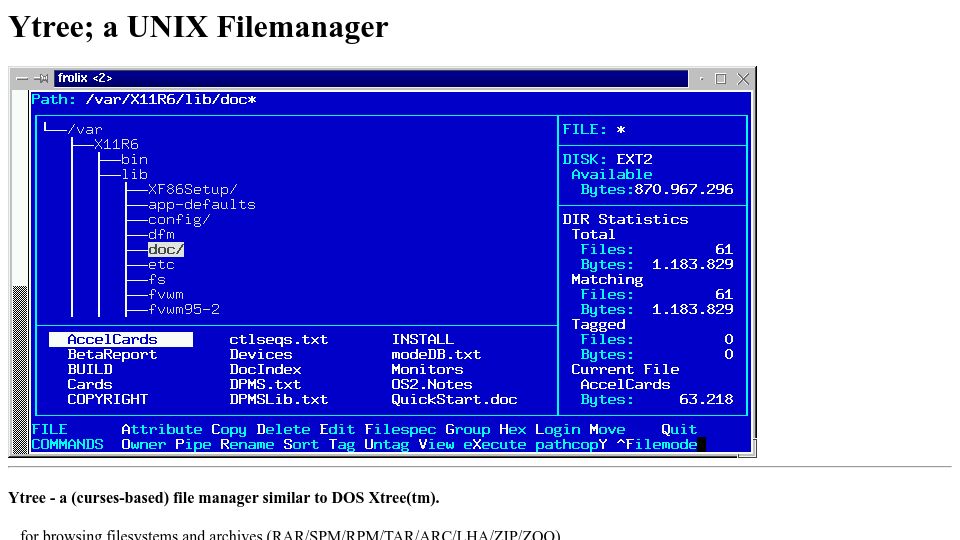Click the Edit command
Image resolution: width=960 pixels, height=540 pixels.
[337, 429]
